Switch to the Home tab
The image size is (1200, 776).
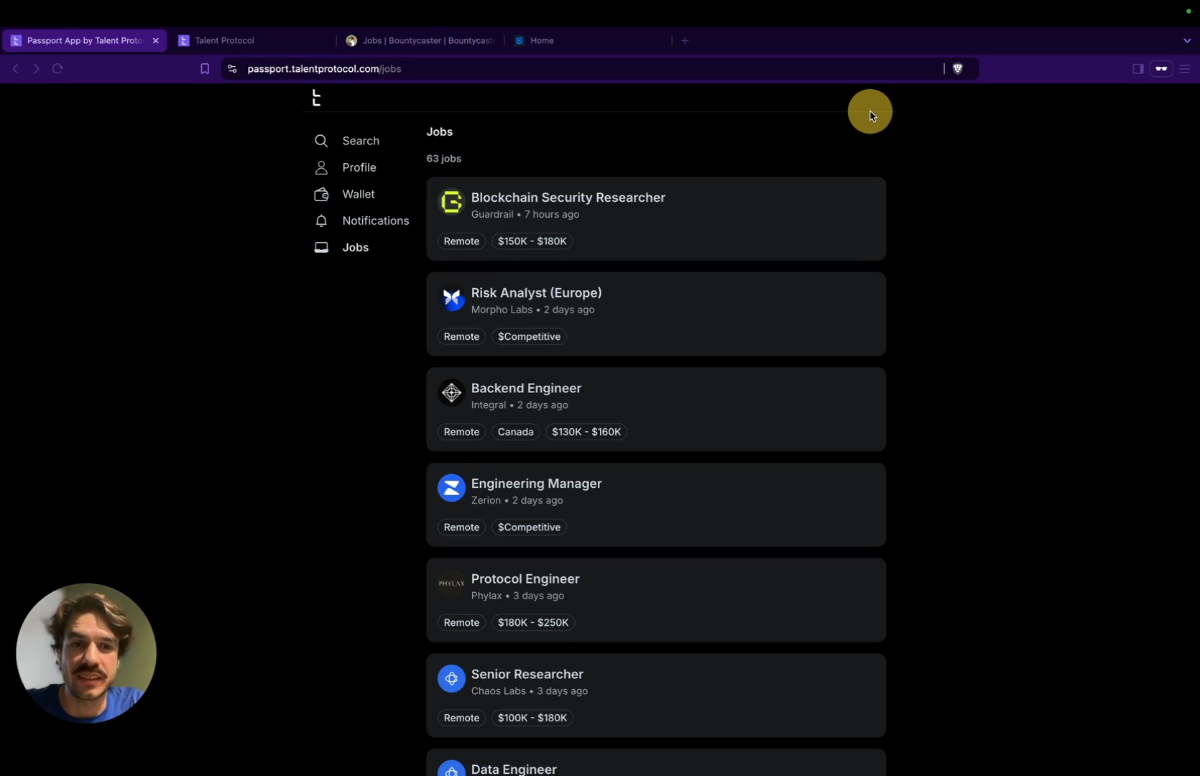tap(588, 41)
